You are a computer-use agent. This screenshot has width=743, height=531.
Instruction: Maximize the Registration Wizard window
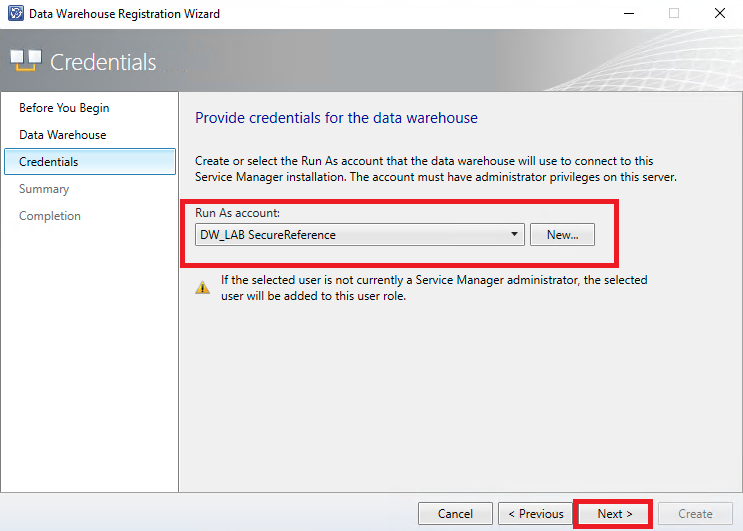click(674, 14)
